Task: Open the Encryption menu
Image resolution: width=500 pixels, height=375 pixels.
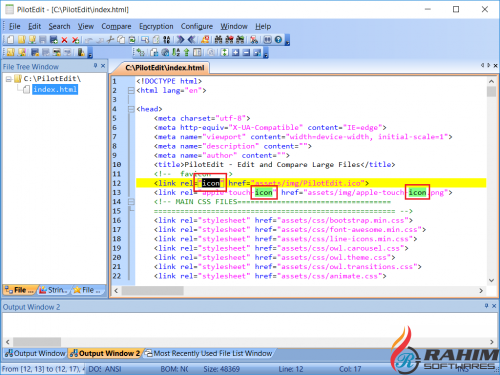Action: pyautogui.click(x=156, y=26)
